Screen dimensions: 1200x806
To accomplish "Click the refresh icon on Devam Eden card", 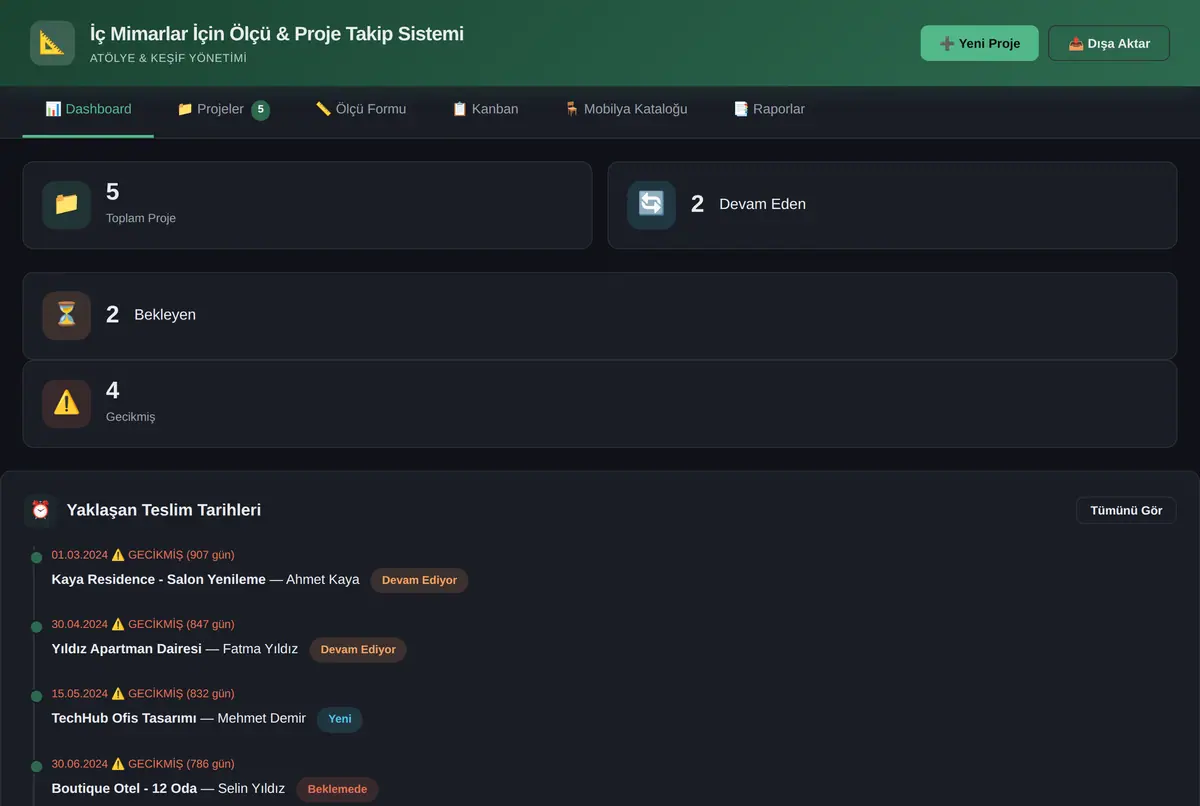I will tap(651, 205).
